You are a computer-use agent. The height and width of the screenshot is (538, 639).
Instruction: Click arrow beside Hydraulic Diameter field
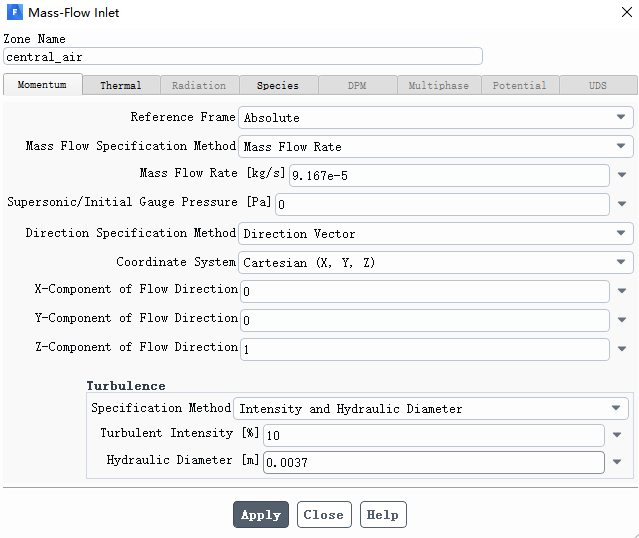(617, 462)
